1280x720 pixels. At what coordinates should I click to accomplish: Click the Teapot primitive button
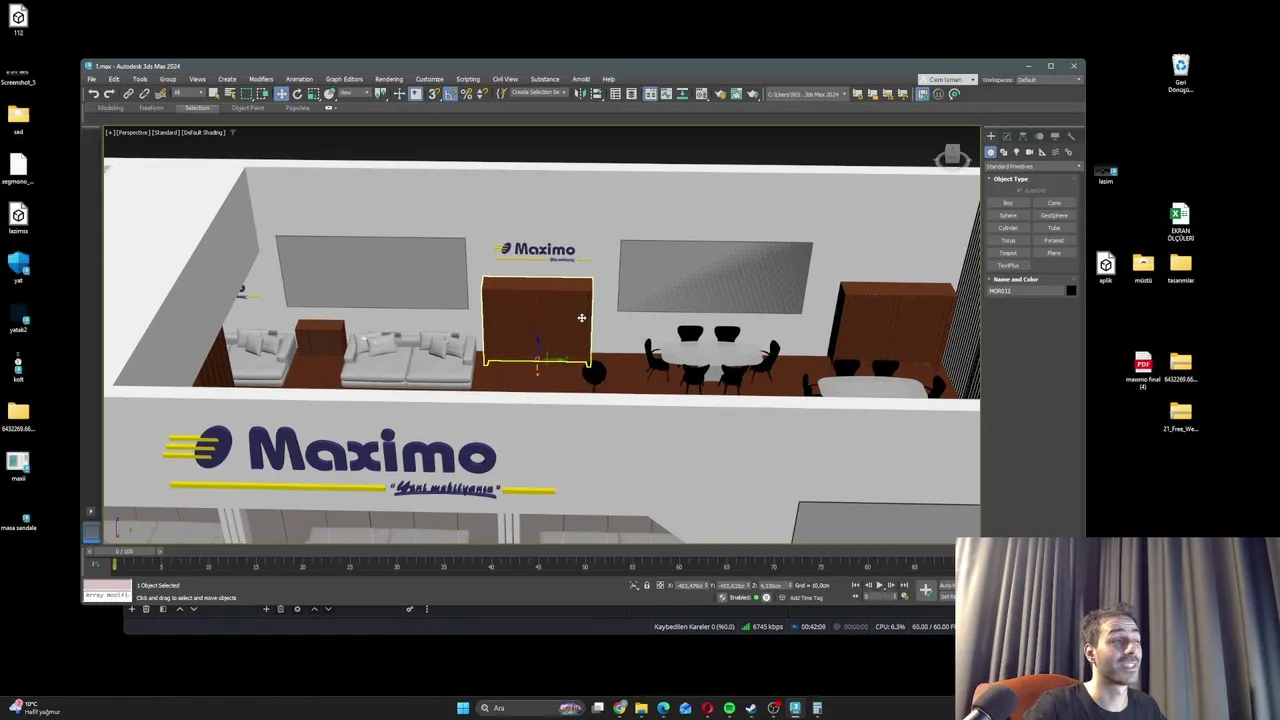(x=1009, y=253)
